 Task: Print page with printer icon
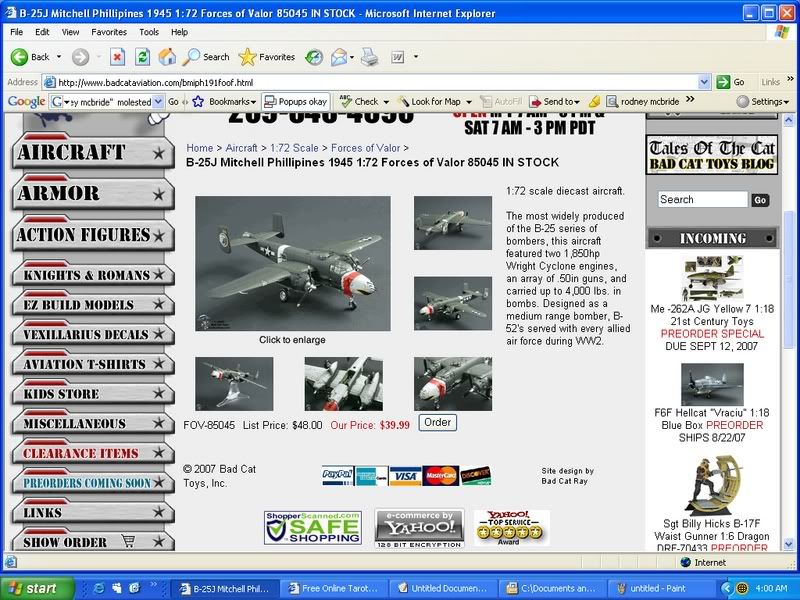[369, 57]
